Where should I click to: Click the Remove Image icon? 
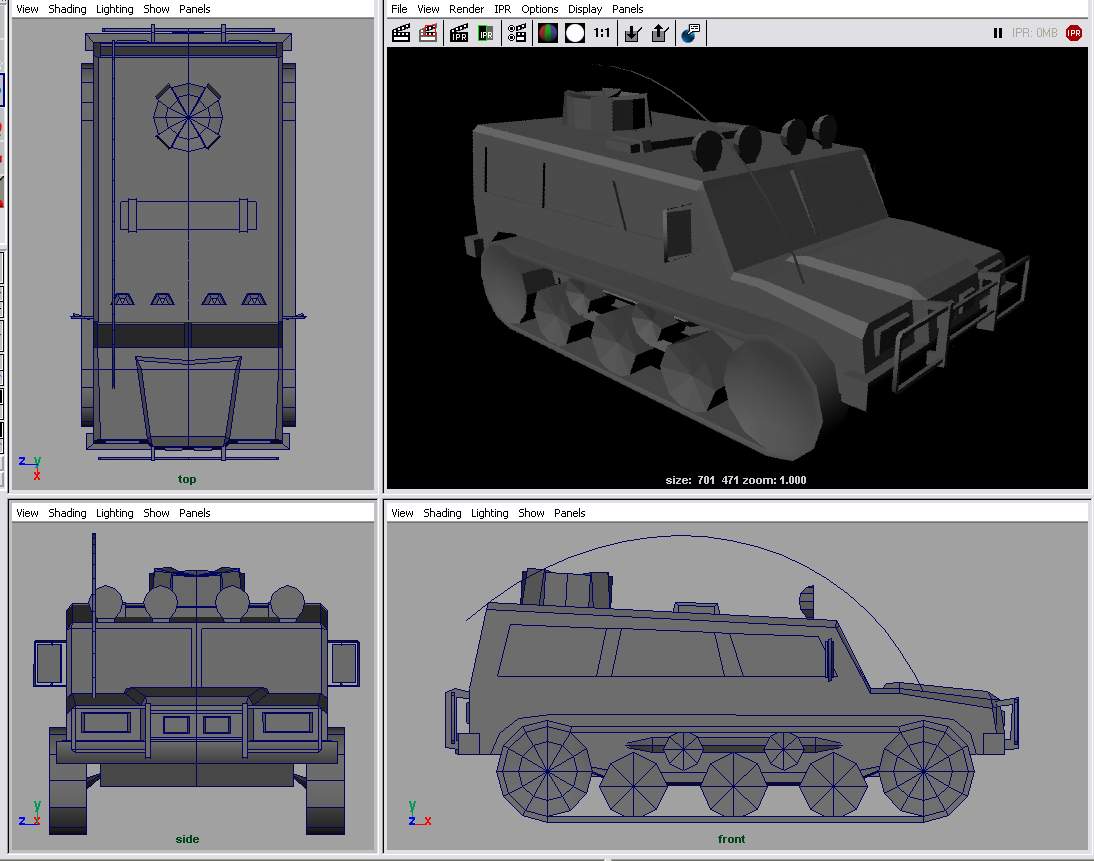click(659, 33)
